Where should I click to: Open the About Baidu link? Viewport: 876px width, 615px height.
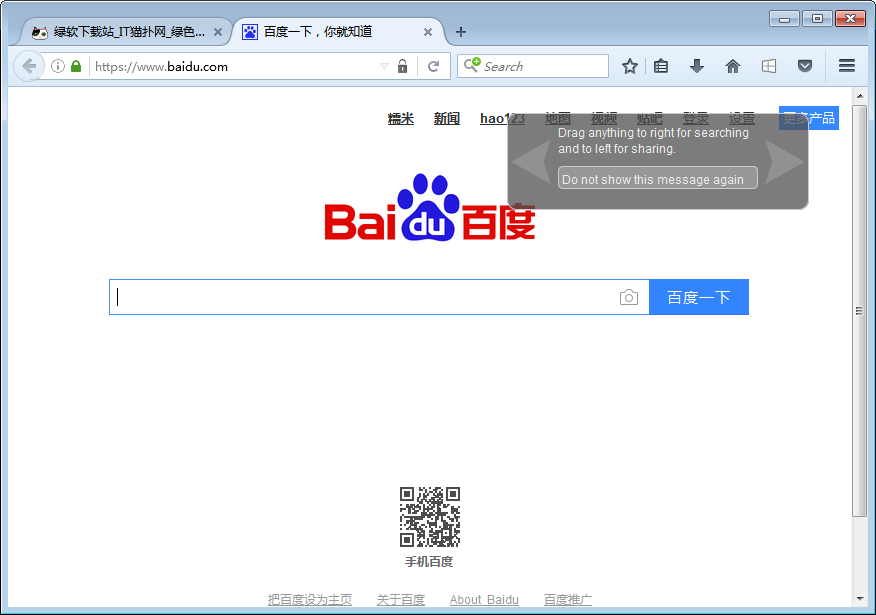pyautogui.click(x=484, y=600)
